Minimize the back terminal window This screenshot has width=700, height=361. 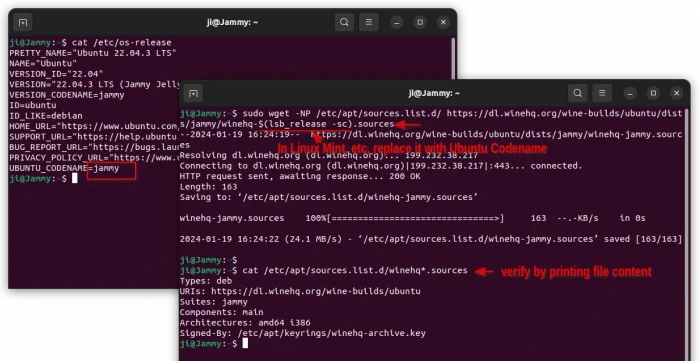pyautogui.click(x=396, y=22)
